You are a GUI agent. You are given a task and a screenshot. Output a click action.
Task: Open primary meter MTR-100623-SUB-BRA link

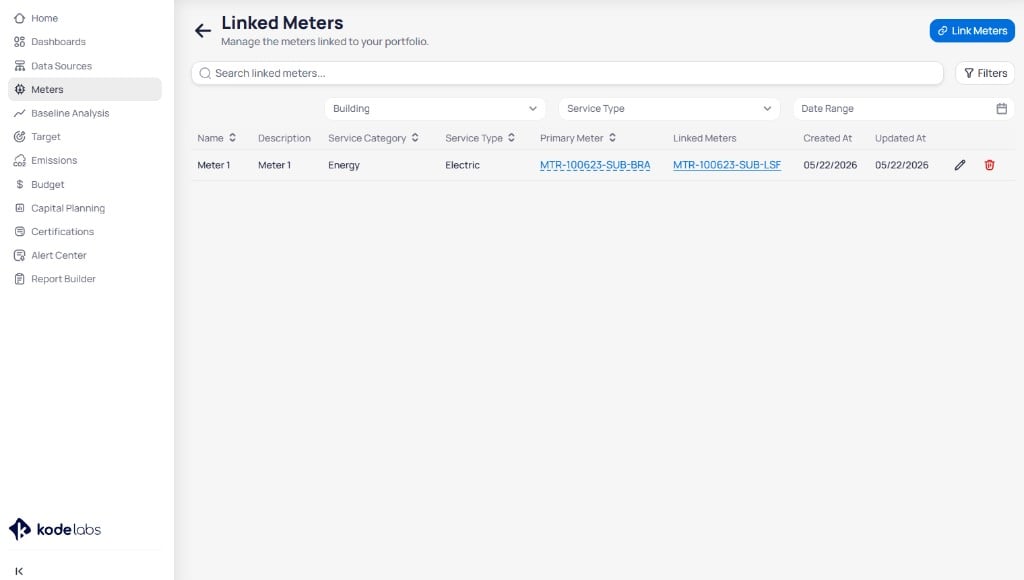point(595,165)
